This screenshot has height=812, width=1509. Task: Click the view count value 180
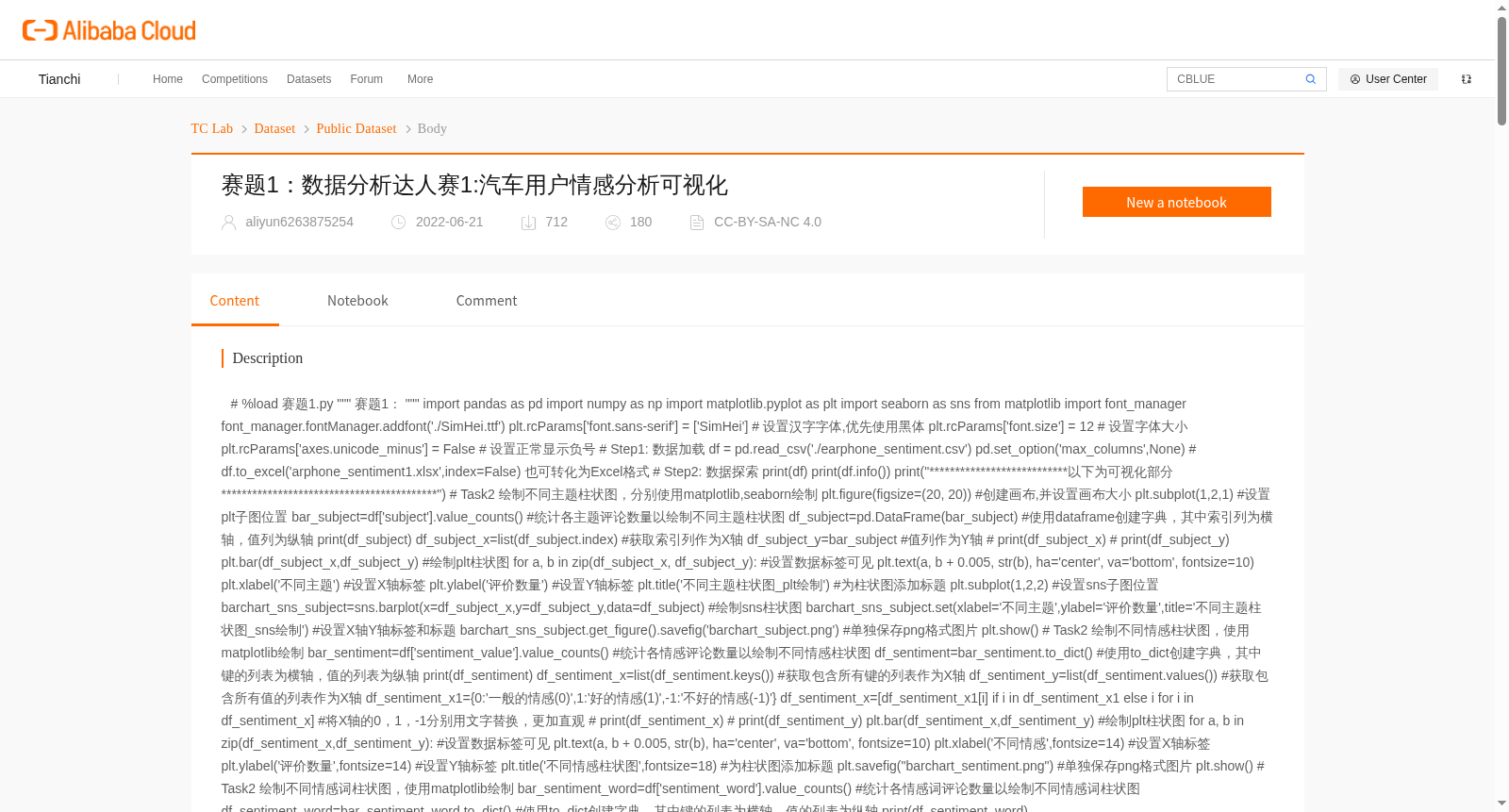[x=640, y=222]
